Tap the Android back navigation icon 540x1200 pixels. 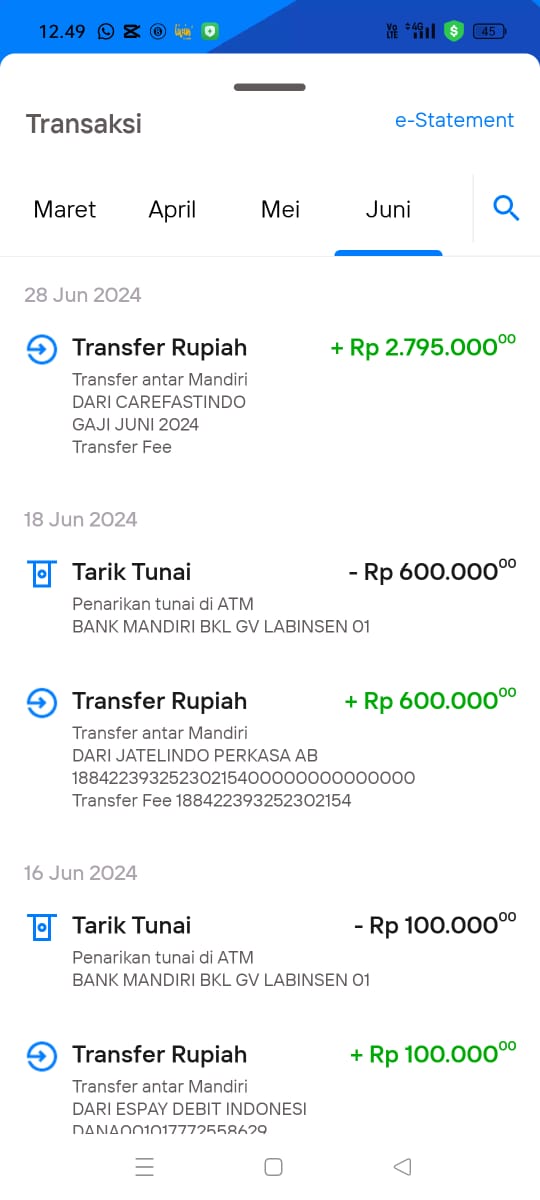[x=402, y=1166]
